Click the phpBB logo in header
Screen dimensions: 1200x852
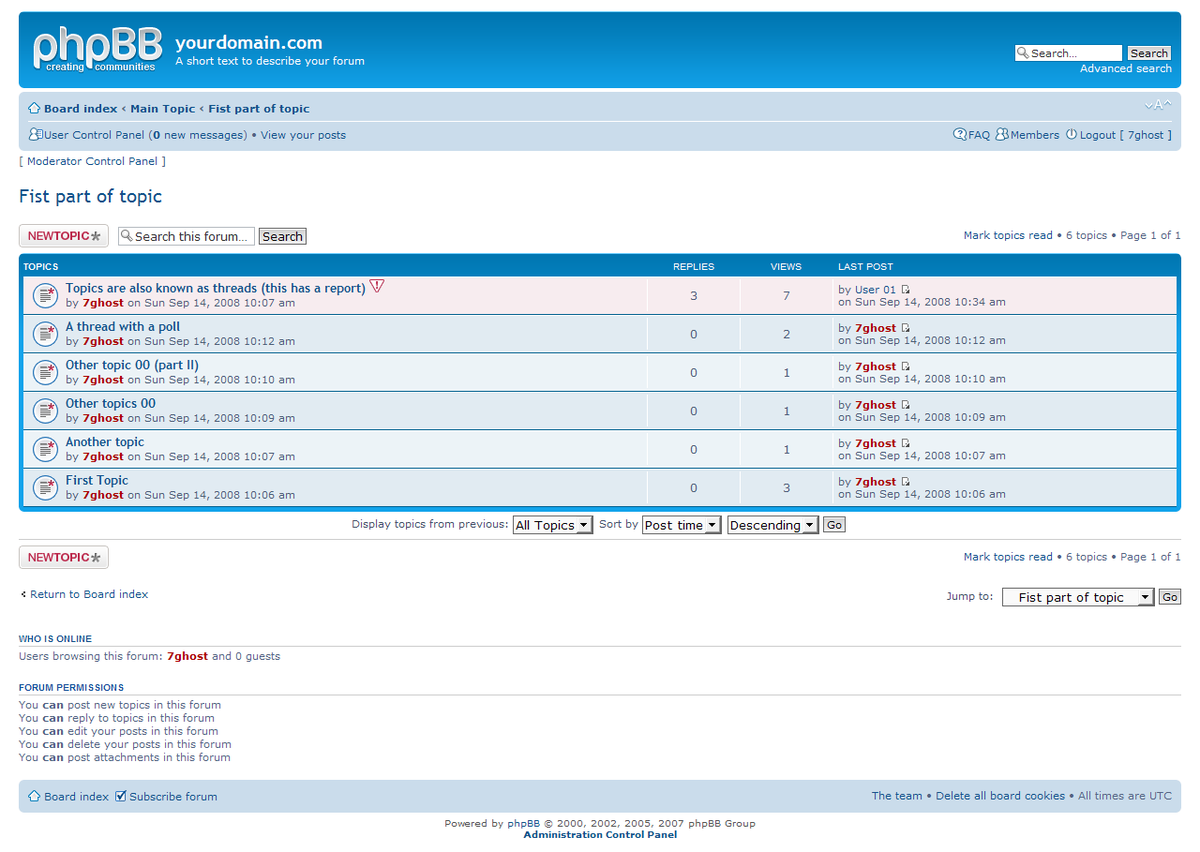coord(96,50)
